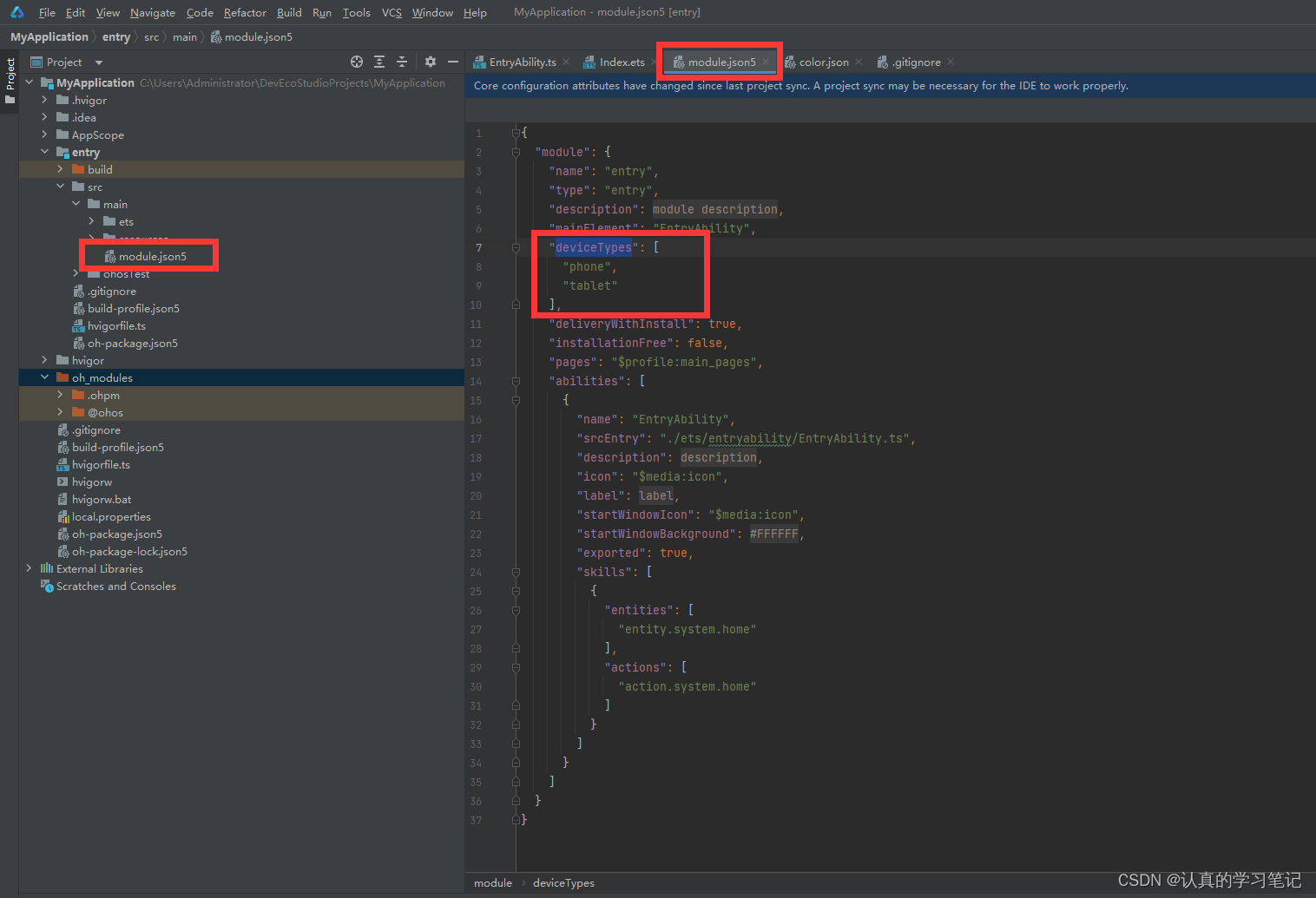The image size is (1316, 898).
Task: Open the Project view dropdown arrow
Action: click(97, 62)
